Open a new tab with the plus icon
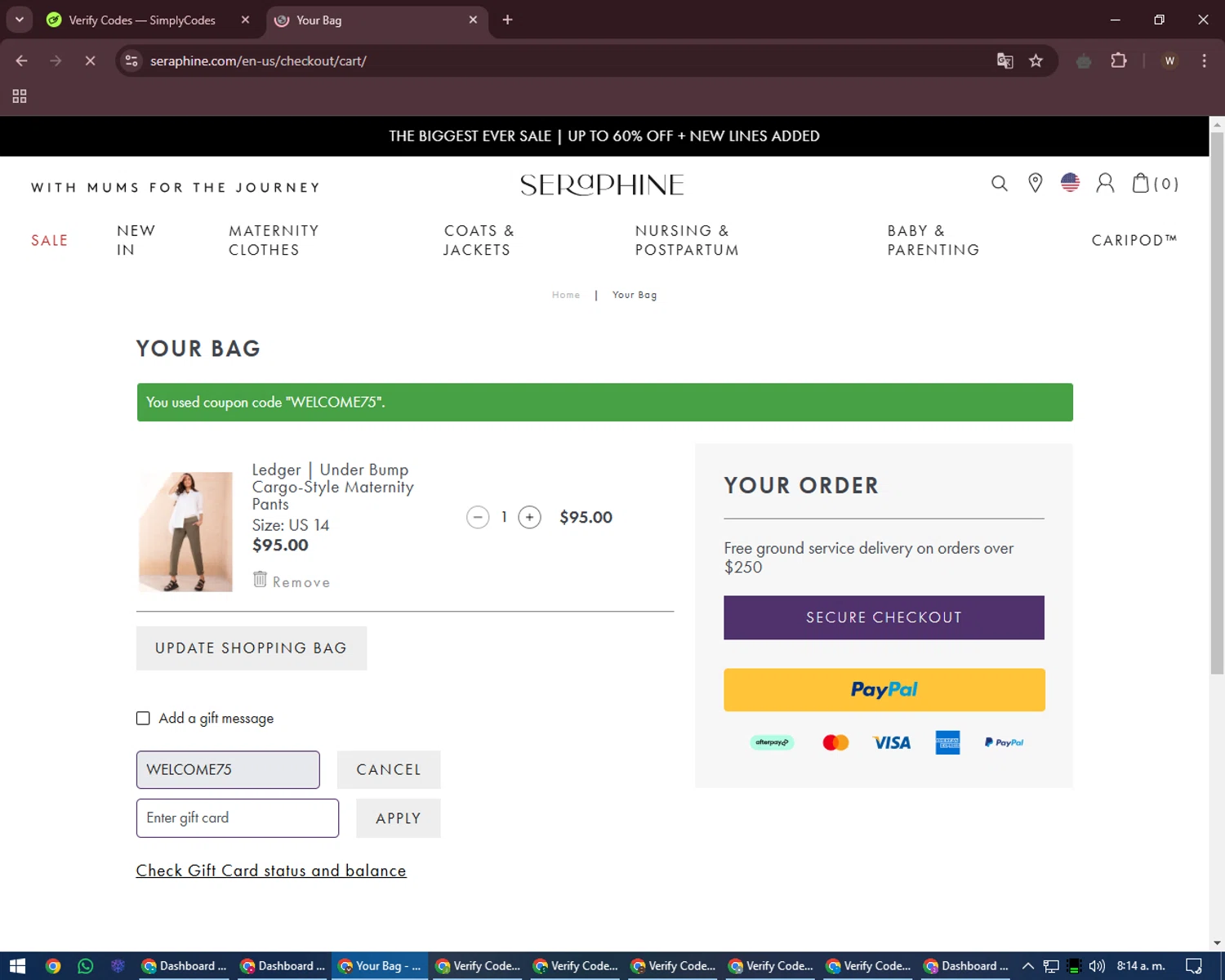Image resolution: width=1225 pixels, height=980 pixels. (507, 20)
